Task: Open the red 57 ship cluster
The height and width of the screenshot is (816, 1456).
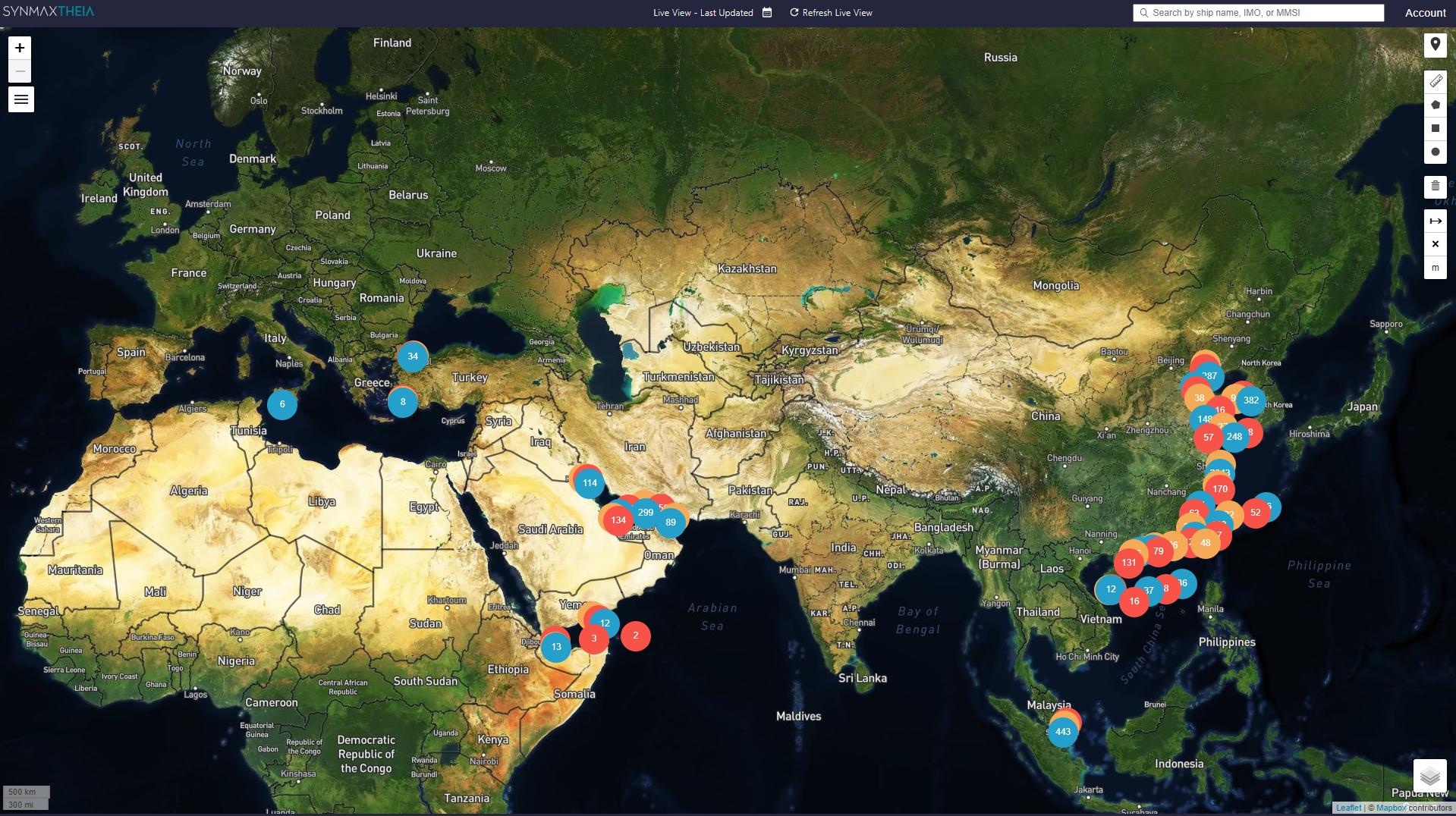Action: [x=1209, y=438]
